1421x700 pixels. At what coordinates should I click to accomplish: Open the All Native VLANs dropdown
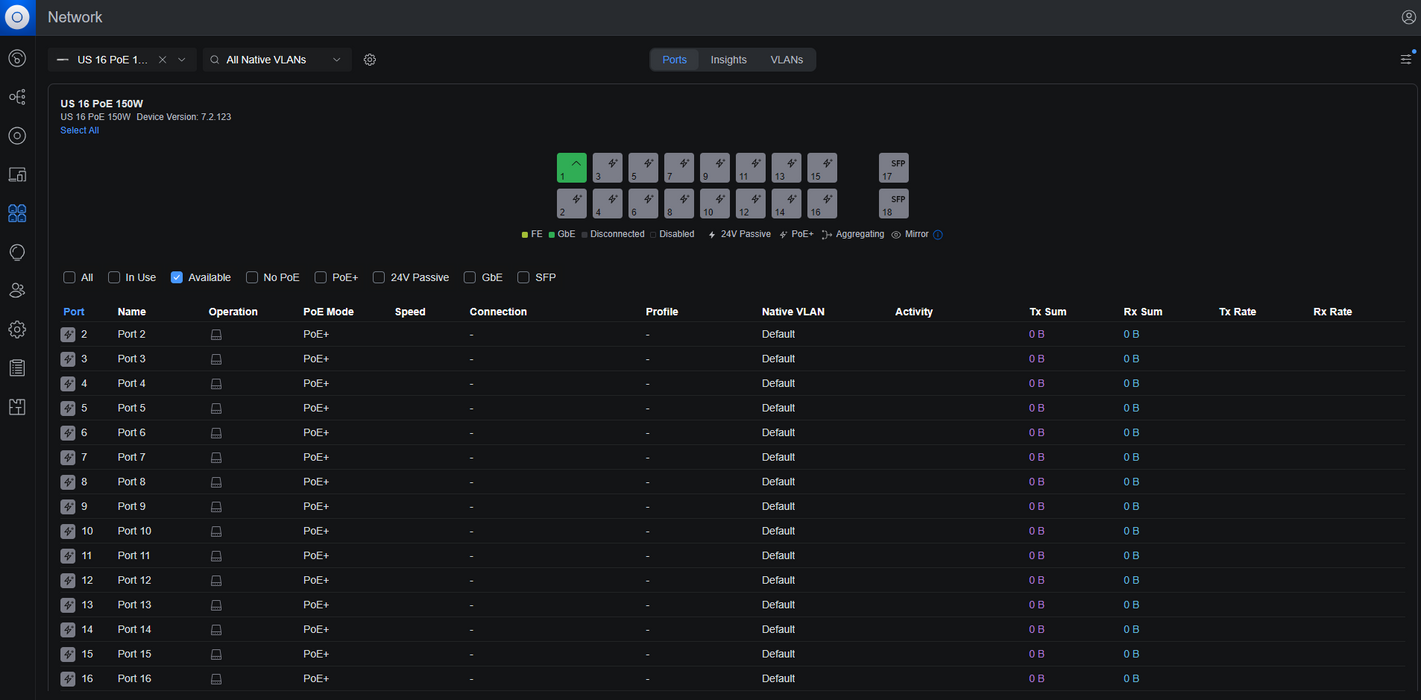pos(277,60)
